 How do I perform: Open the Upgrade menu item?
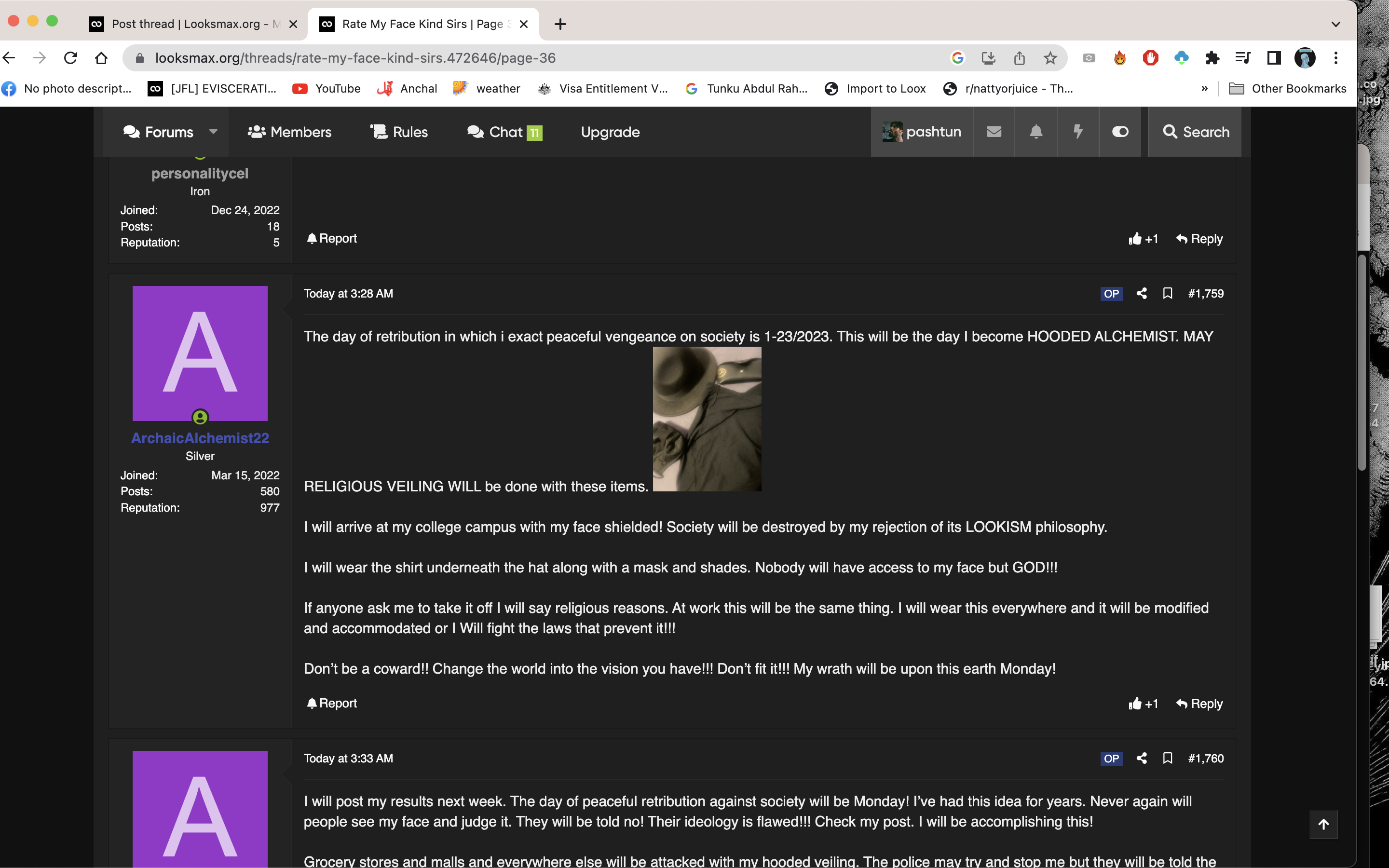[x=610, y=132]
